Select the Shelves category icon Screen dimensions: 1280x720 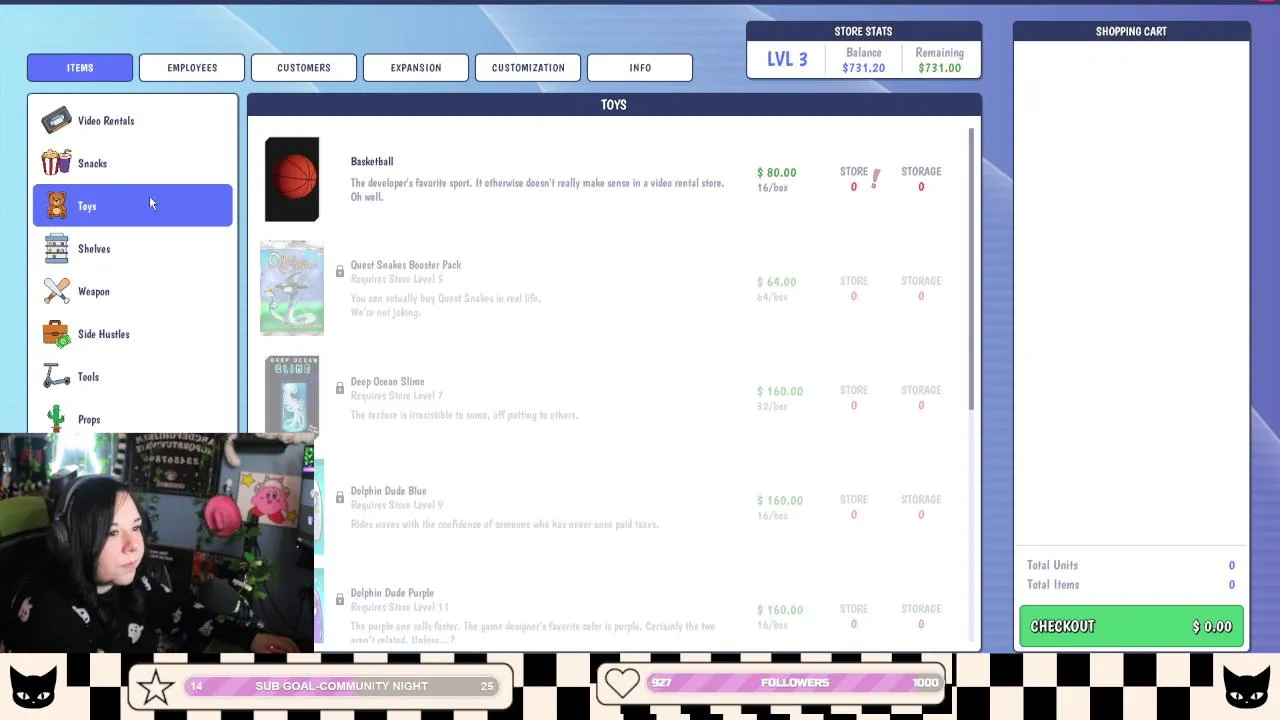(x=57, y=248)
